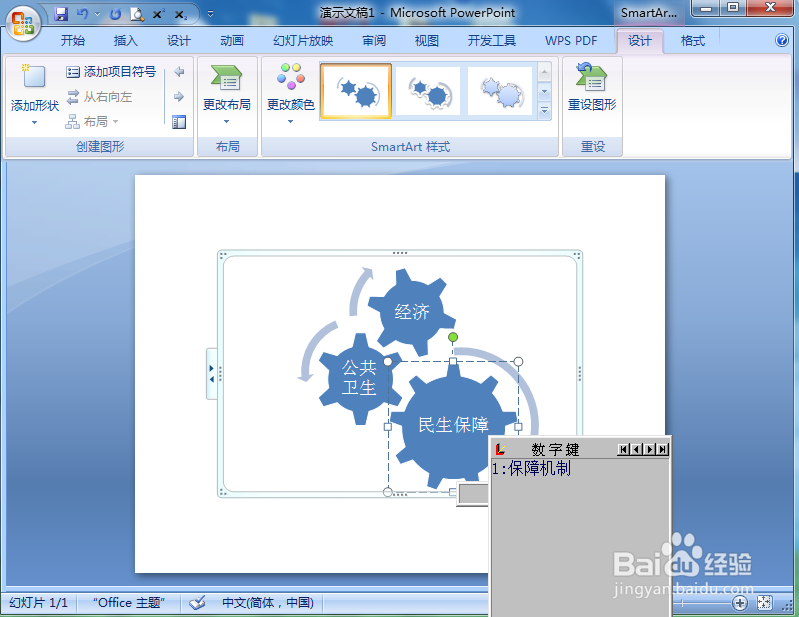Click the 更改布局 icon
The width and height of the screenshot is (799, 617).
tap(227, 78)
